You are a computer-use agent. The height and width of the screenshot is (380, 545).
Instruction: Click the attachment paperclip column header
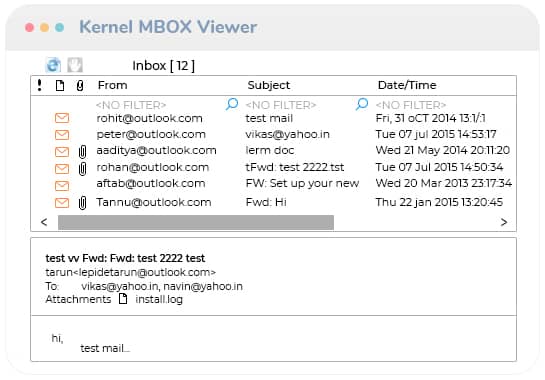(80, 86)
